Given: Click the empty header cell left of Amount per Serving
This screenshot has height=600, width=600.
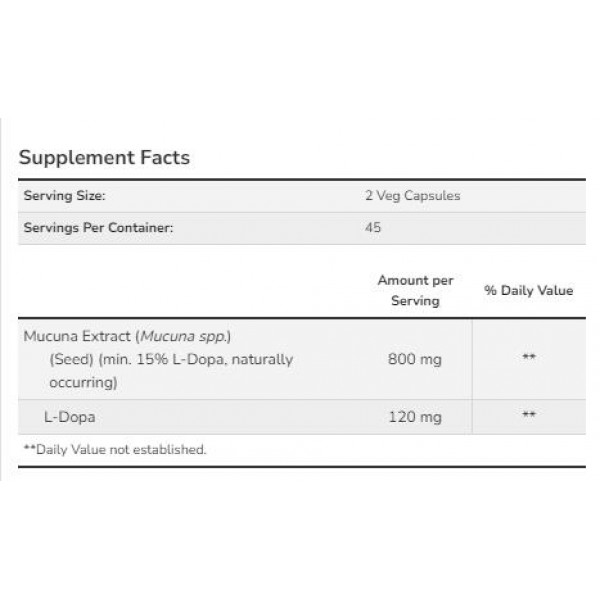Looking at the screenshot, I should coord(185,291).
